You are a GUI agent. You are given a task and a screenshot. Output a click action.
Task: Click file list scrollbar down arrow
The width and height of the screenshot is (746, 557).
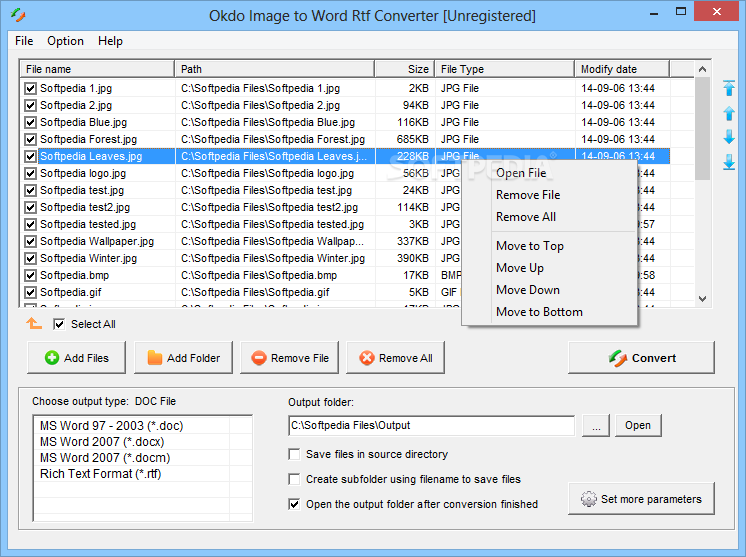click(x=702, y=299)
